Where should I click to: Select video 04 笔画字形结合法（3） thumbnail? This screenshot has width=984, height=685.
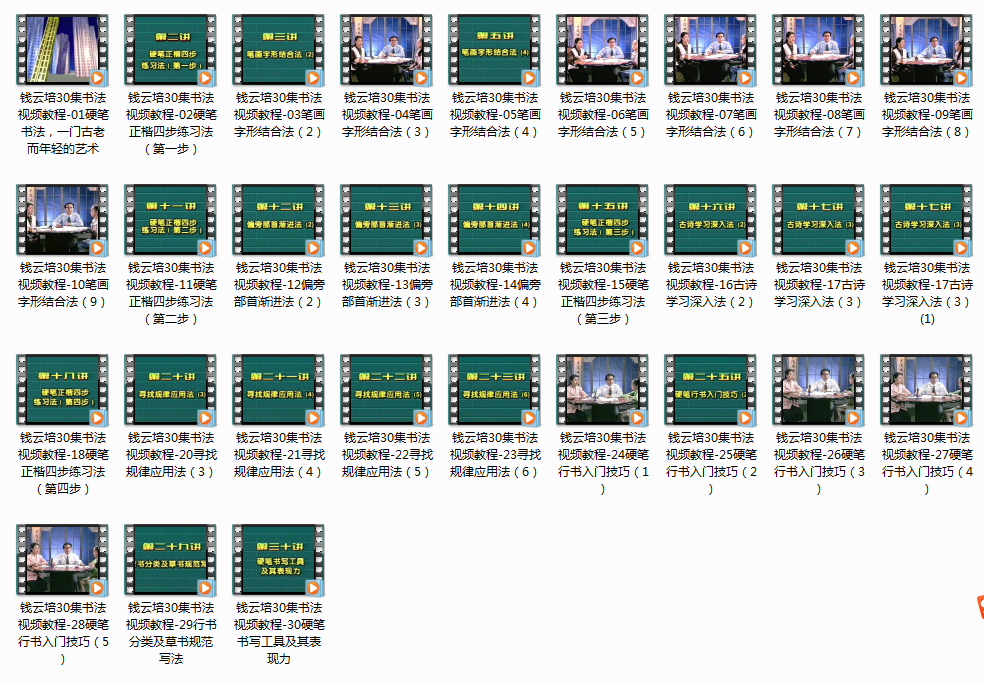[386, 50]
